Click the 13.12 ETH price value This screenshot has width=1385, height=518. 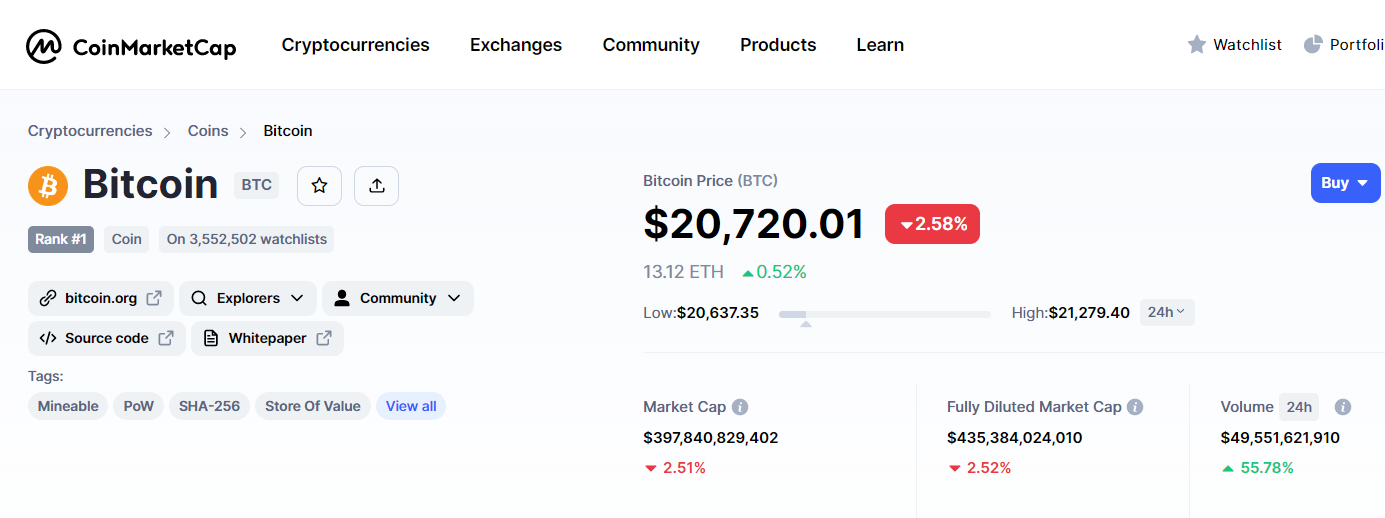point(681,272)
